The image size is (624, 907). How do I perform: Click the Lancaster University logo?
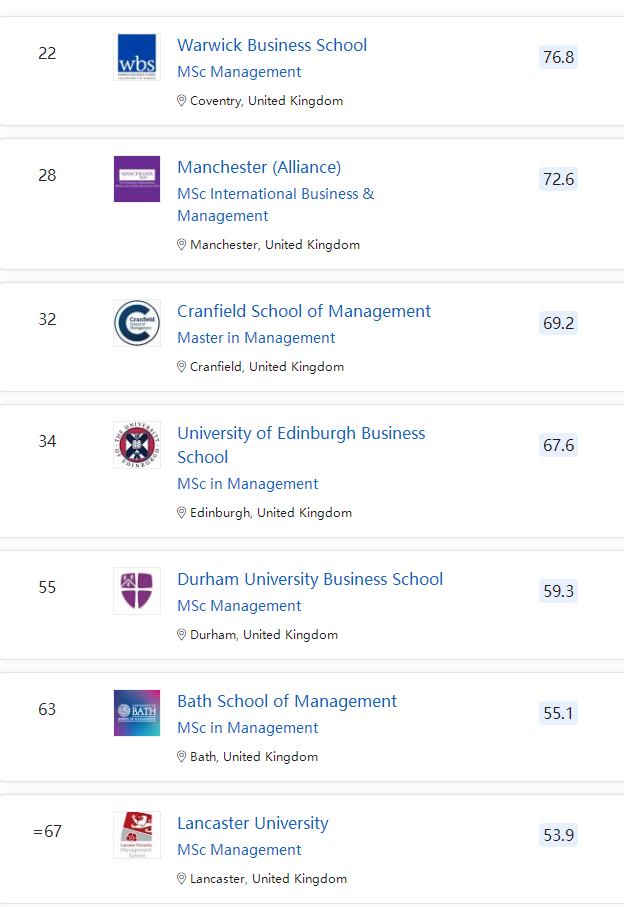[x=137, y=835]
